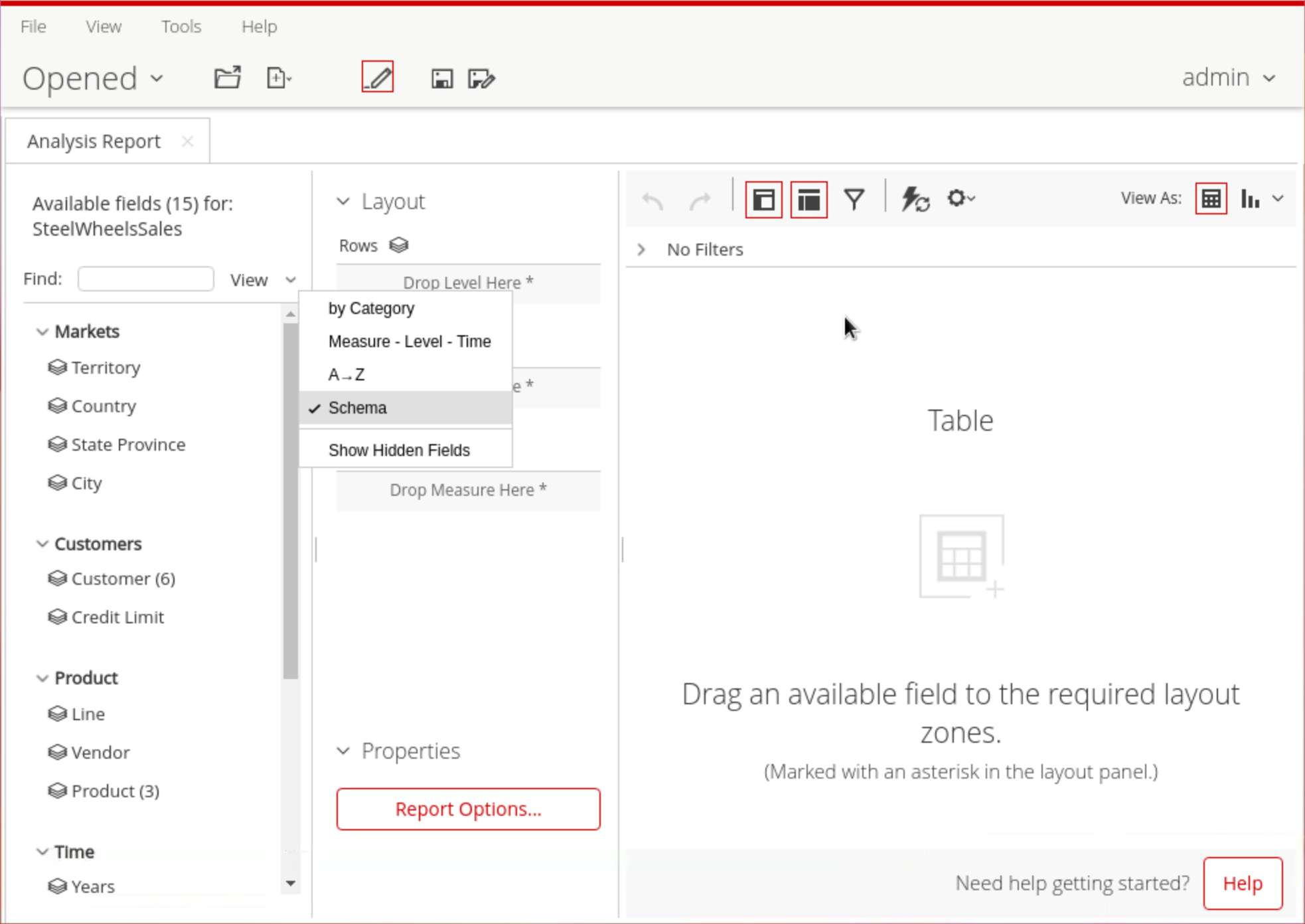Click the Save As icon
Viewport: 1305px width, 924px height.
[x=481, y=78]
